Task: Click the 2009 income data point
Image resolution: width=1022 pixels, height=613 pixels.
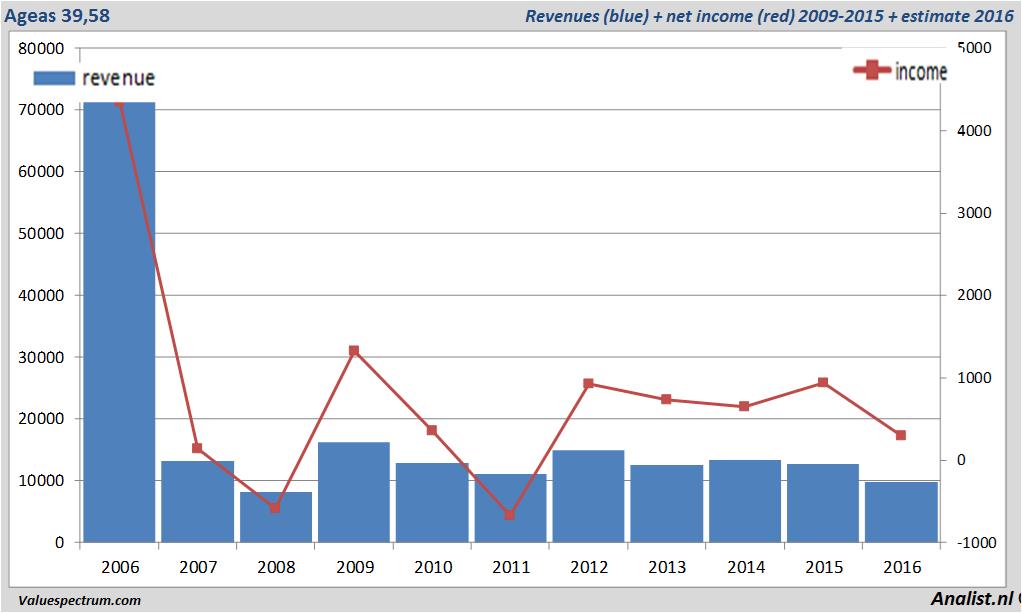Action: 354,351
